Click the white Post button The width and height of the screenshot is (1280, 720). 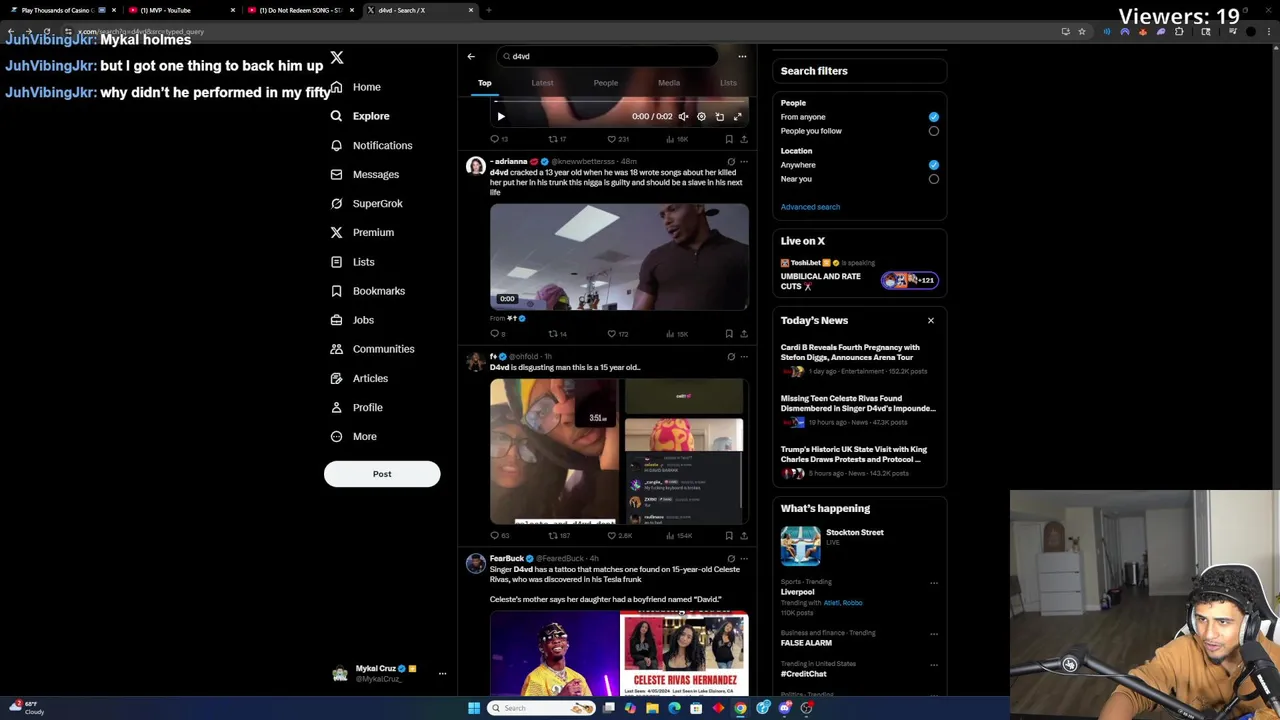tap(382, 474)
